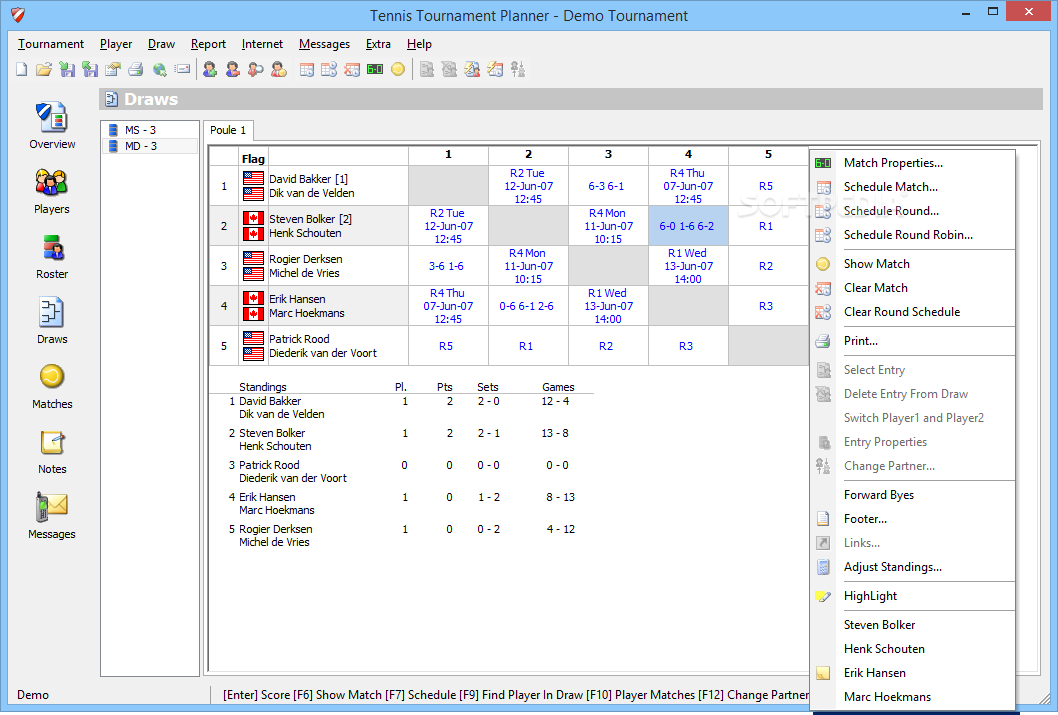Click the New tournament toolbar icon
Image resolution: width=1058 pixels, height=715 pixels.
point(22,69)
